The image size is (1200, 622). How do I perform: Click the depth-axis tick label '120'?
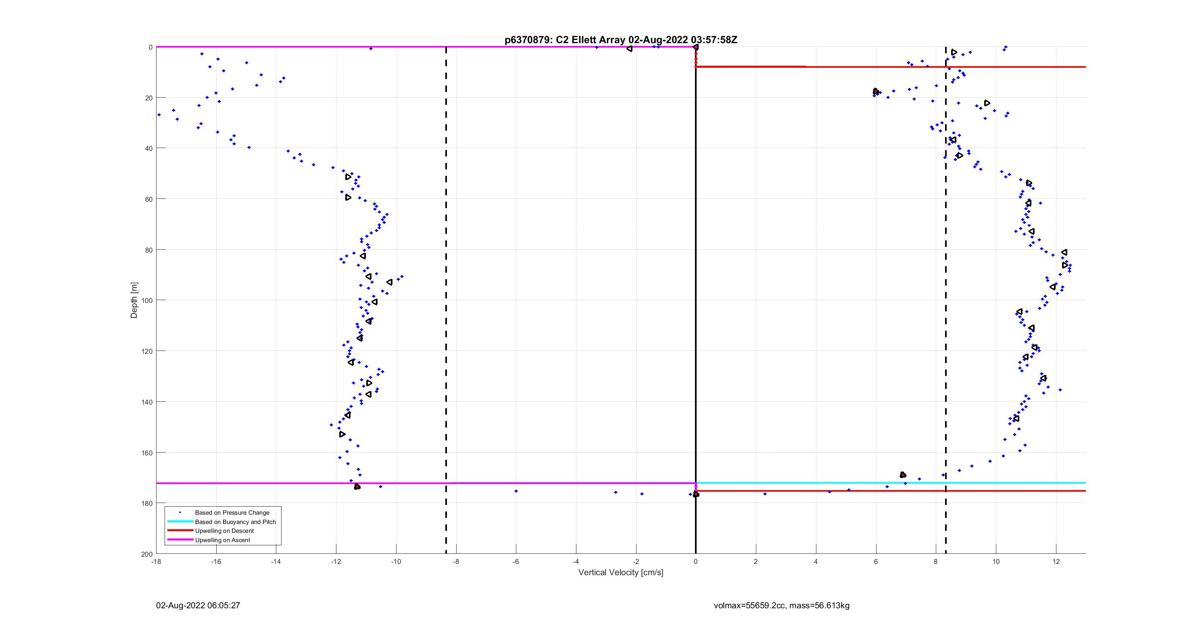tap(146, 351)
